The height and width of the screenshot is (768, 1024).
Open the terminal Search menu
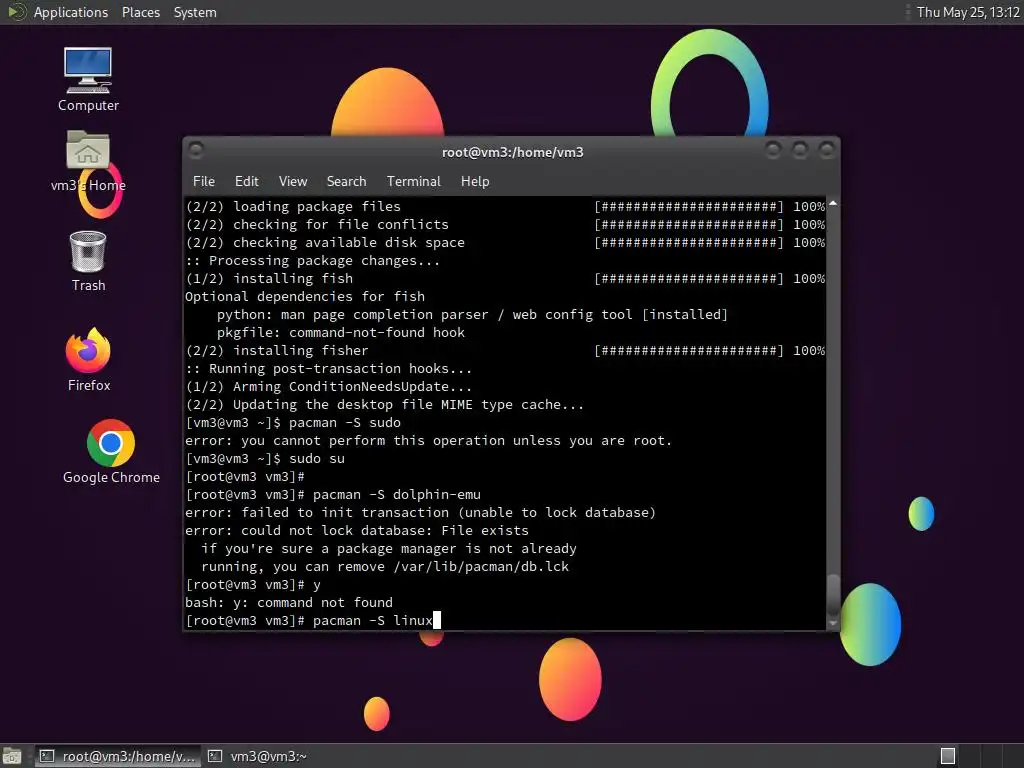[346, 182]
